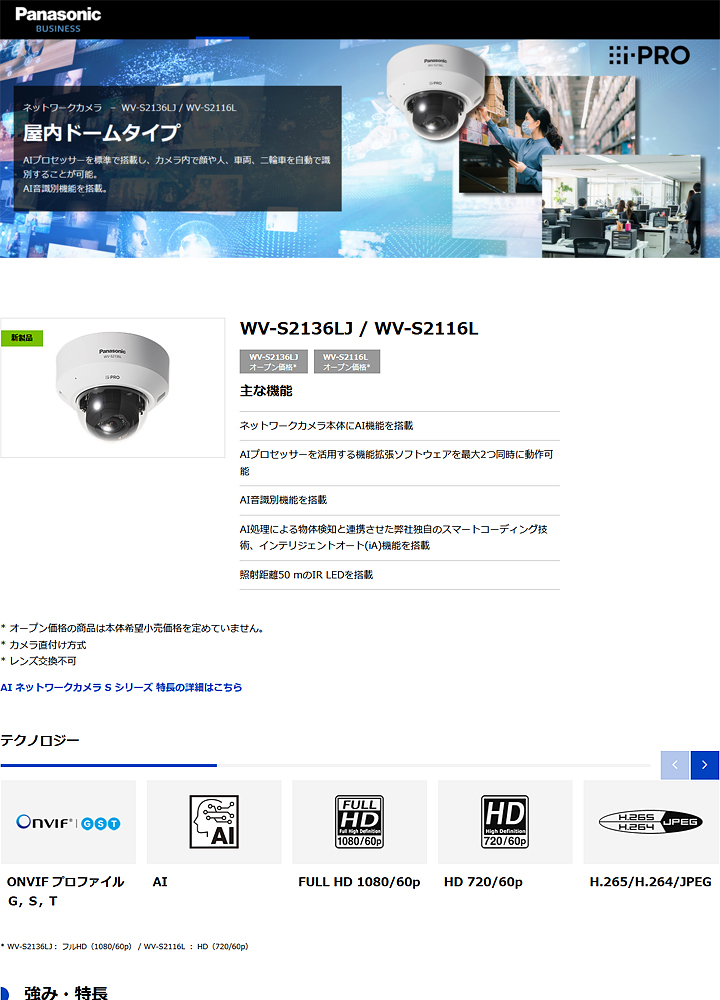Click the ONVIF プロファイル G, S, T label
Viewport: 720px width, 1000px height.
66,891
